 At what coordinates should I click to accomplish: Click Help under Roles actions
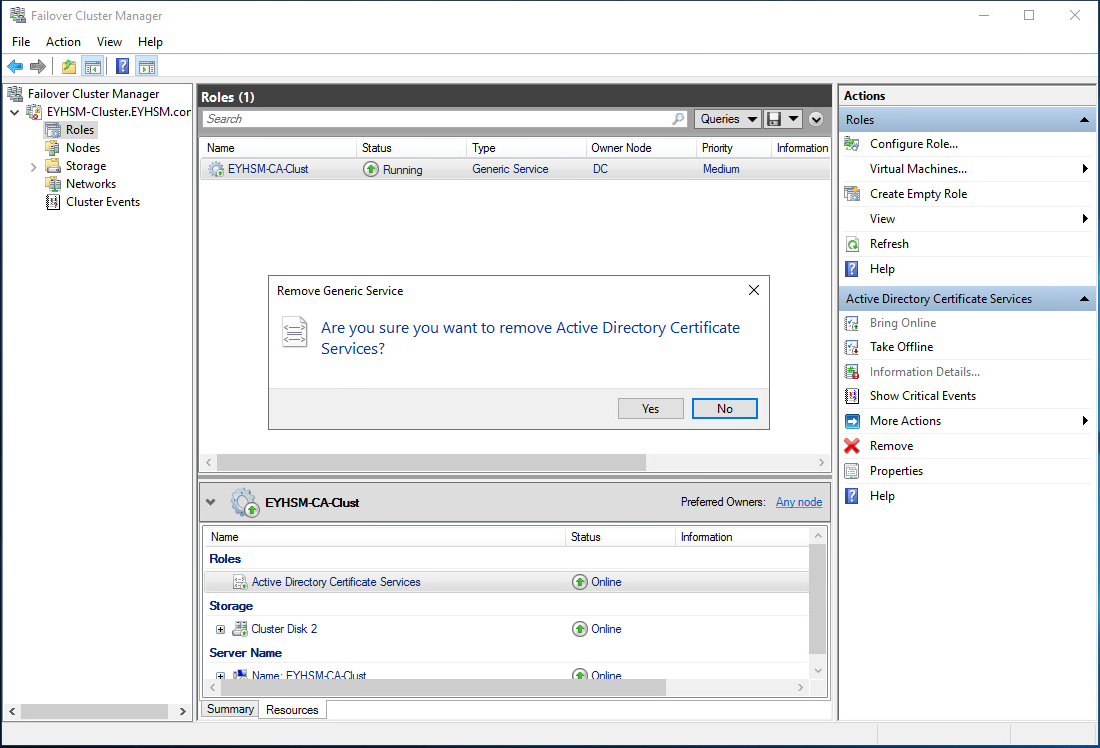882,269
